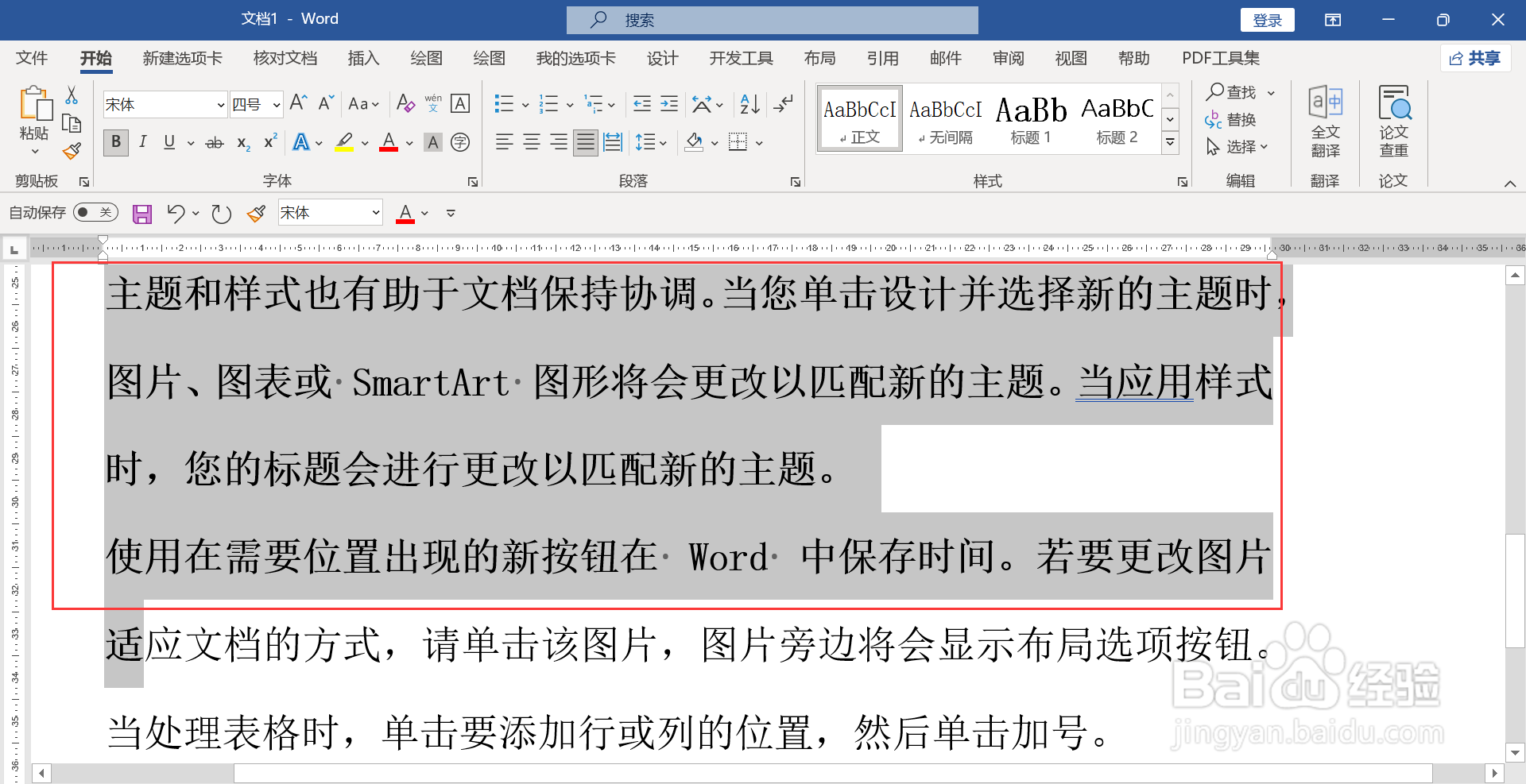1526x784 pixels.
Task: Apply subscript formatting
Action: [x=243, y=143]
